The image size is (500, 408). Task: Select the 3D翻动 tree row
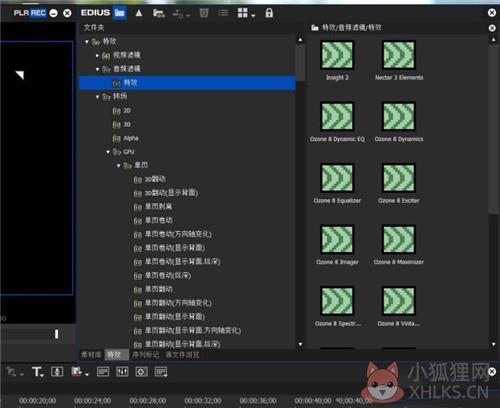[149, 179]
